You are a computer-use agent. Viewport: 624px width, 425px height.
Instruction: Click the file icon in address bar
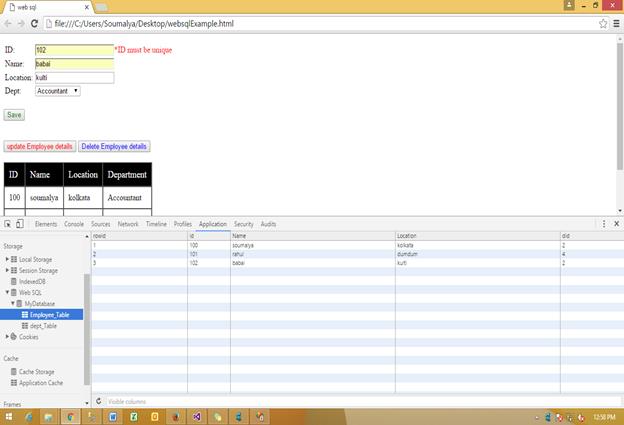click(49, 24)
